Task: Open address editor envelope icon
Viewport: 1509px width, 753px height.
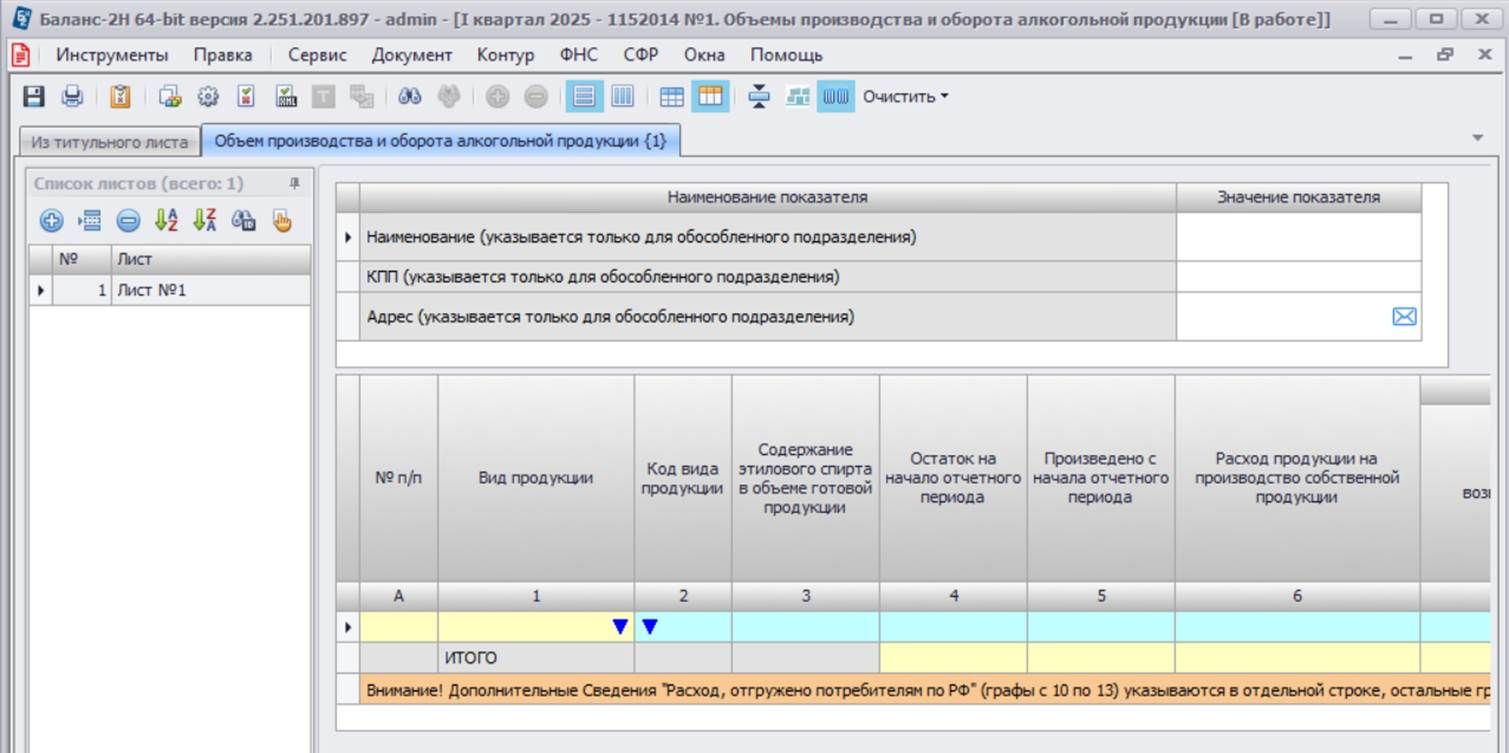Action: 1404,317
